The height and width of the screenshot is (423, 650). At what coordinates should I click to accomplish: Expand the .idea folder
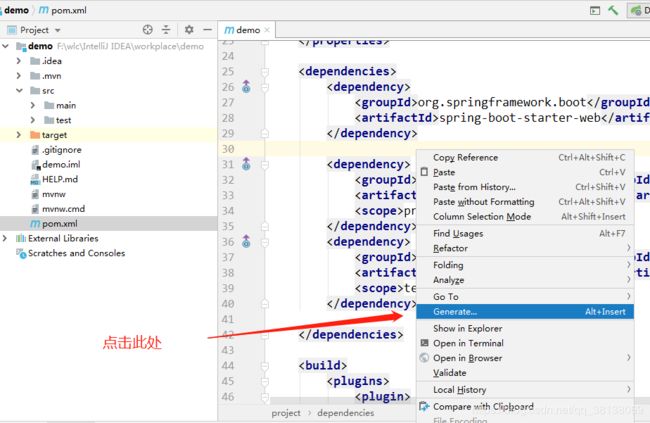19,60
